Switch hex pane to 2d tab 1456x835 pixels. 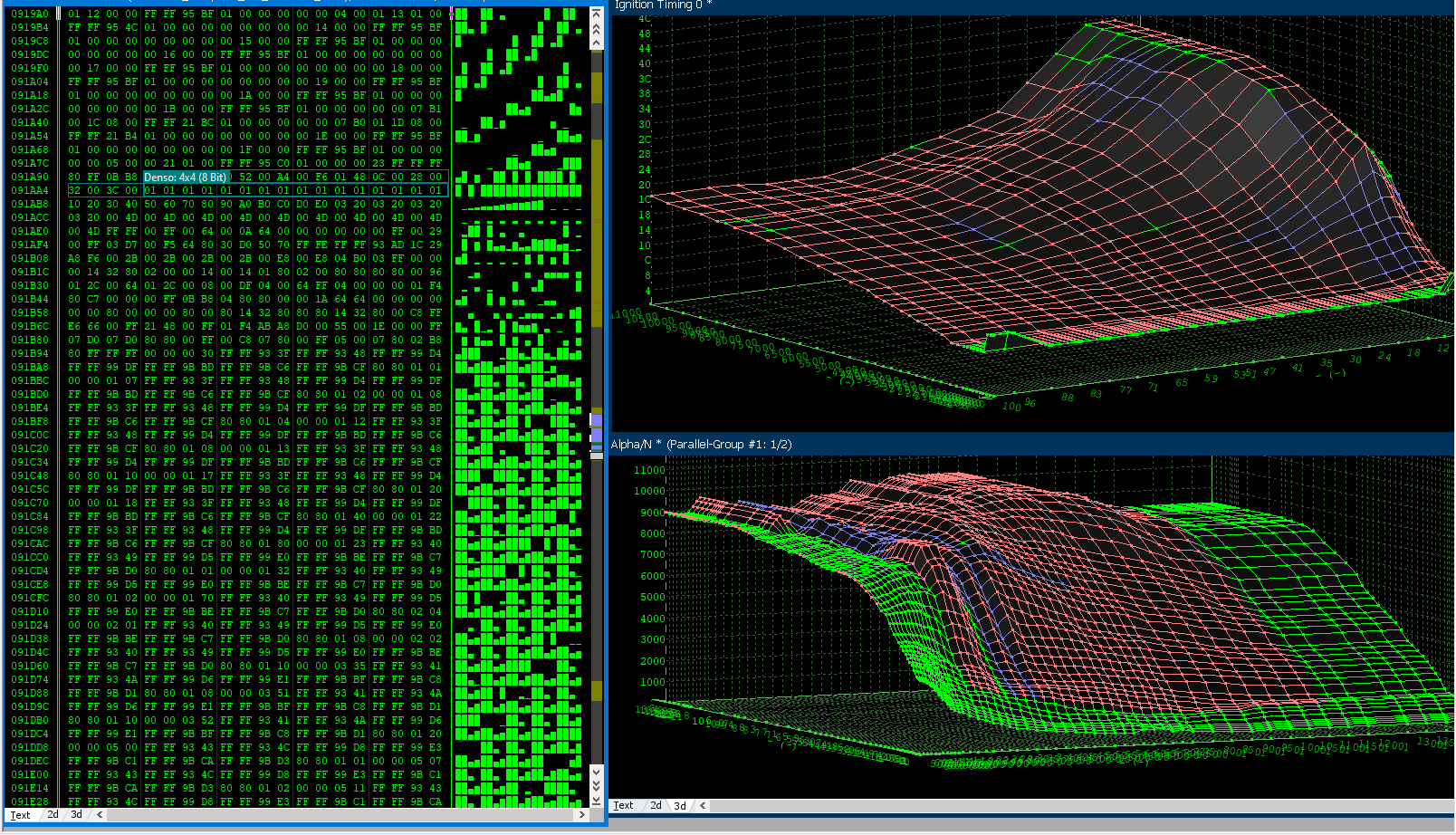pos(53,814)
